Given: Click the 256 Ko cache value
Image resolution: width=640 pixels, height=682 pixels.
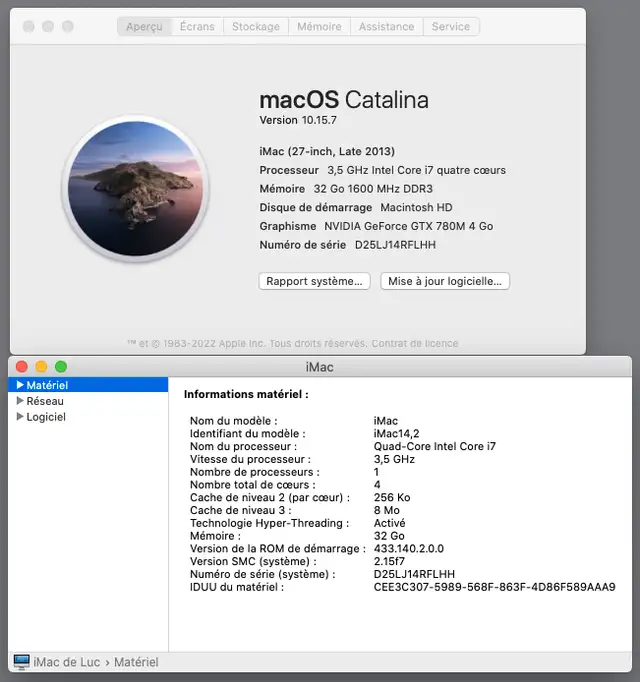Looking at the screenshot, I should point(392,497).
